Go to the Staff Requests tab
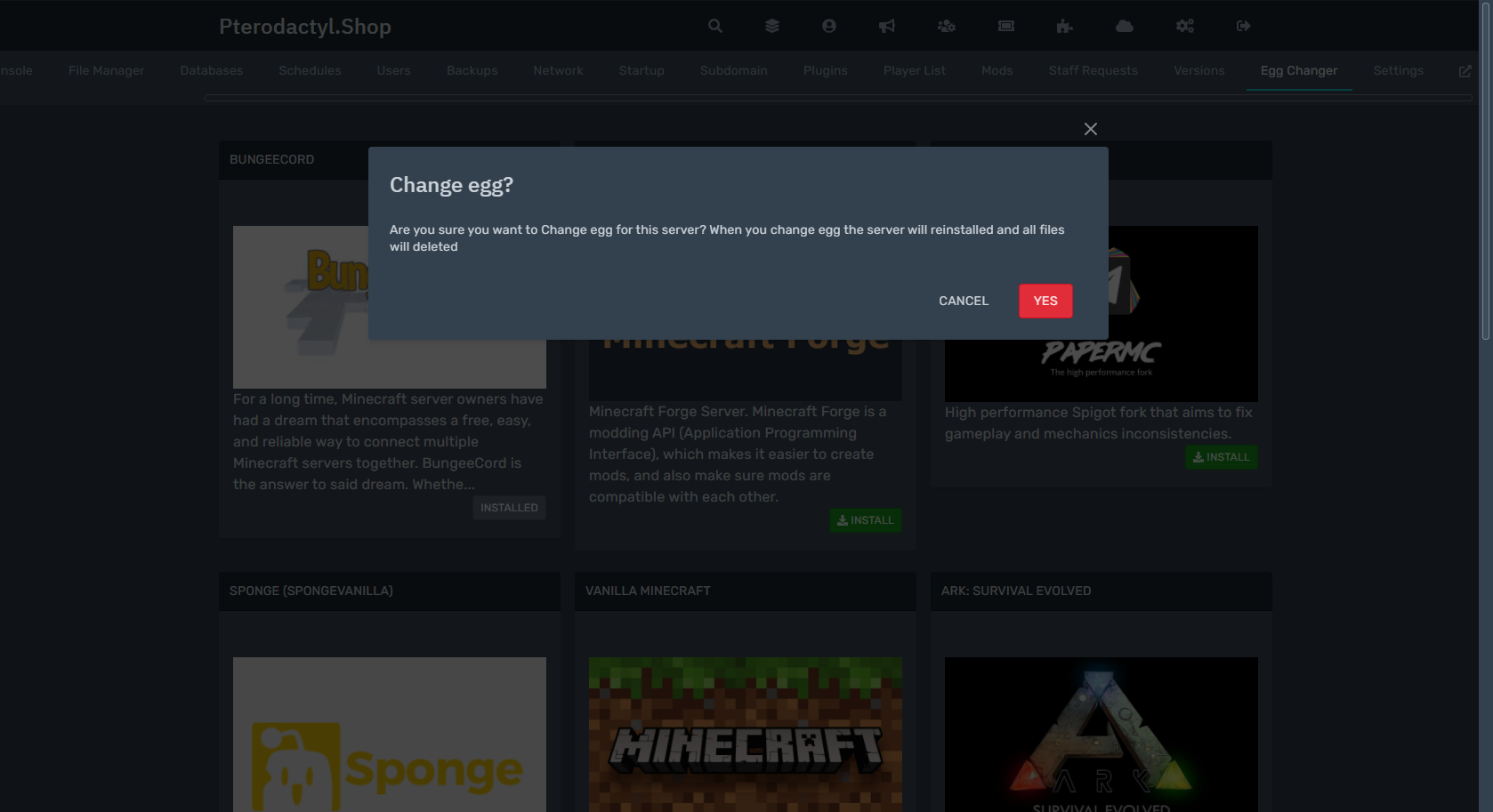Viewport: 1493px width, 812px height. pos(1093,70)
